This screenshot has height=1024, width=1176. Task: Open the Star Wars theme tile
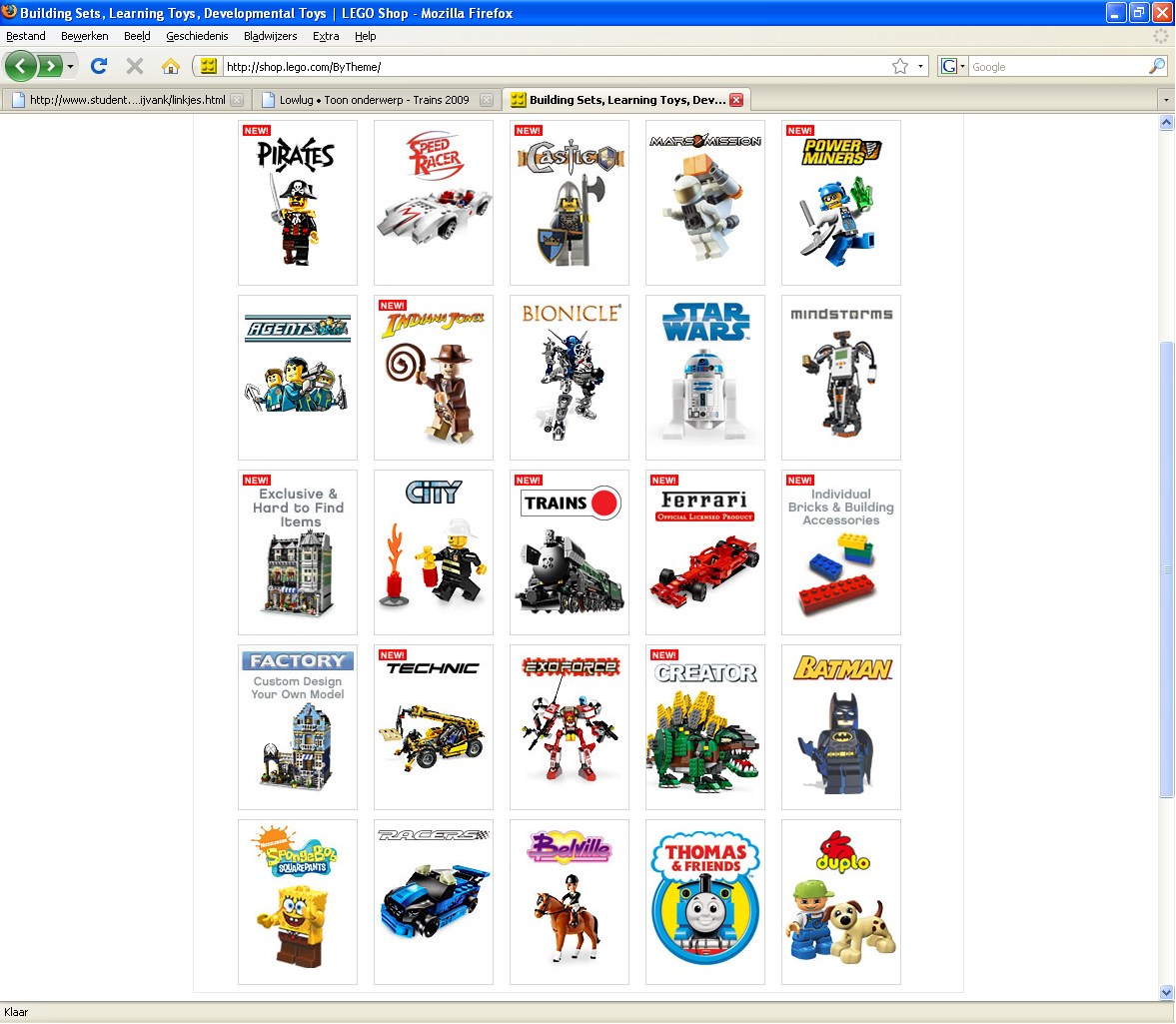tap(705, 377)
